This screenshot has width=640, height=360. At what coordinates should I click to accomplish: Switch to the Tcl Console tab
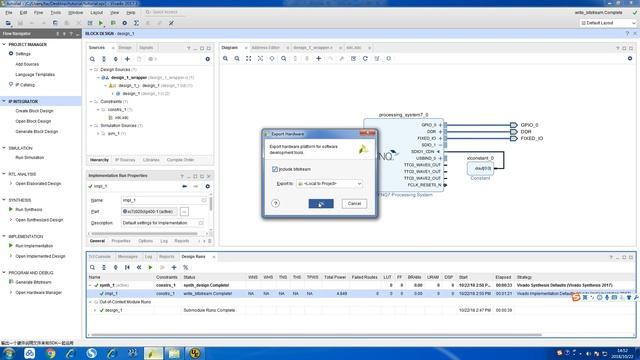pos(100,257)
